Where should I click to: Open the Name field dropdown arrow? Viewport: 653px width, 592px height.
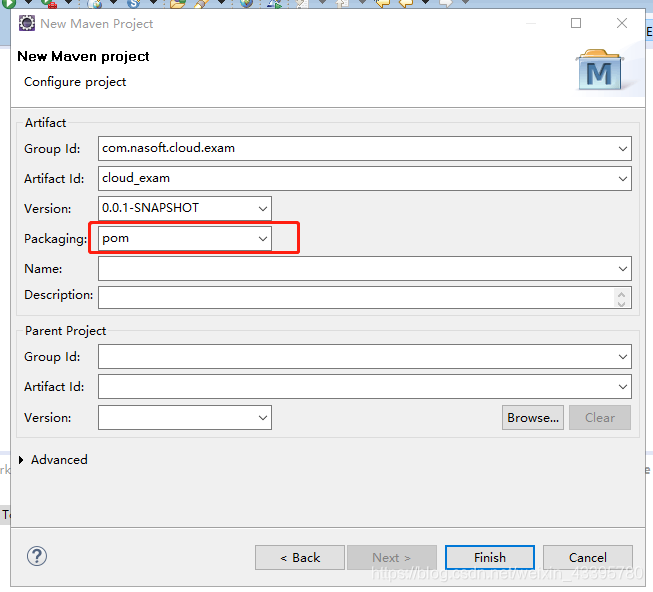623,269
